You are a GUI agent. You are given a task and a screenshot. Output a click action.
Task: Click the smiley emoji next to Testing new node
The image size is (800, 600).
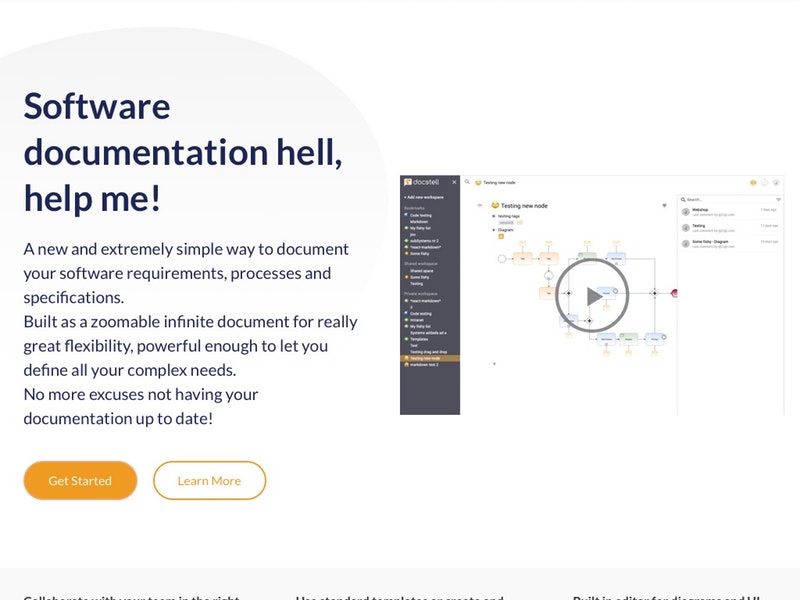pos(496,206)
